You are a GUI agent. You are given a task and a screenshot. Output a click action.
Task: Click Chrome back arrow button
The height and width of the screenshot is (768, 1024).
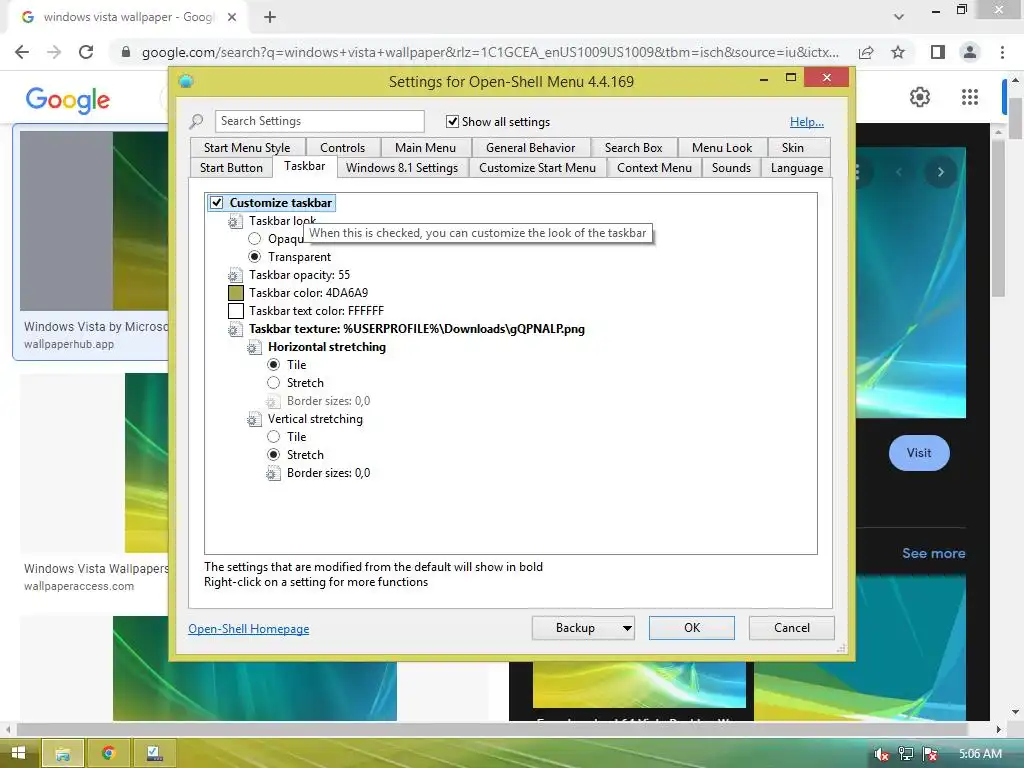click(22, 52)
